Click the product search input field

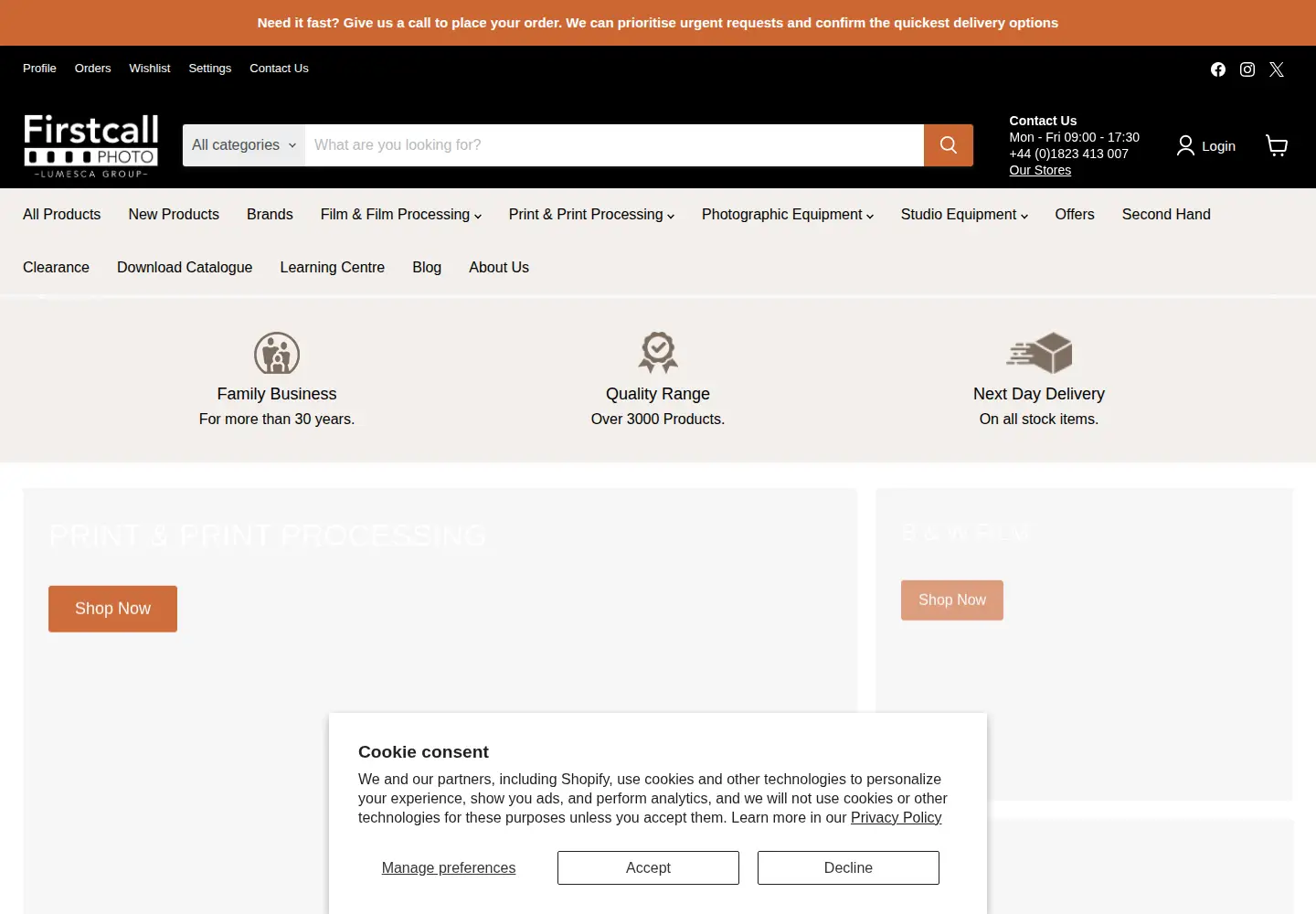click(614, 145)
